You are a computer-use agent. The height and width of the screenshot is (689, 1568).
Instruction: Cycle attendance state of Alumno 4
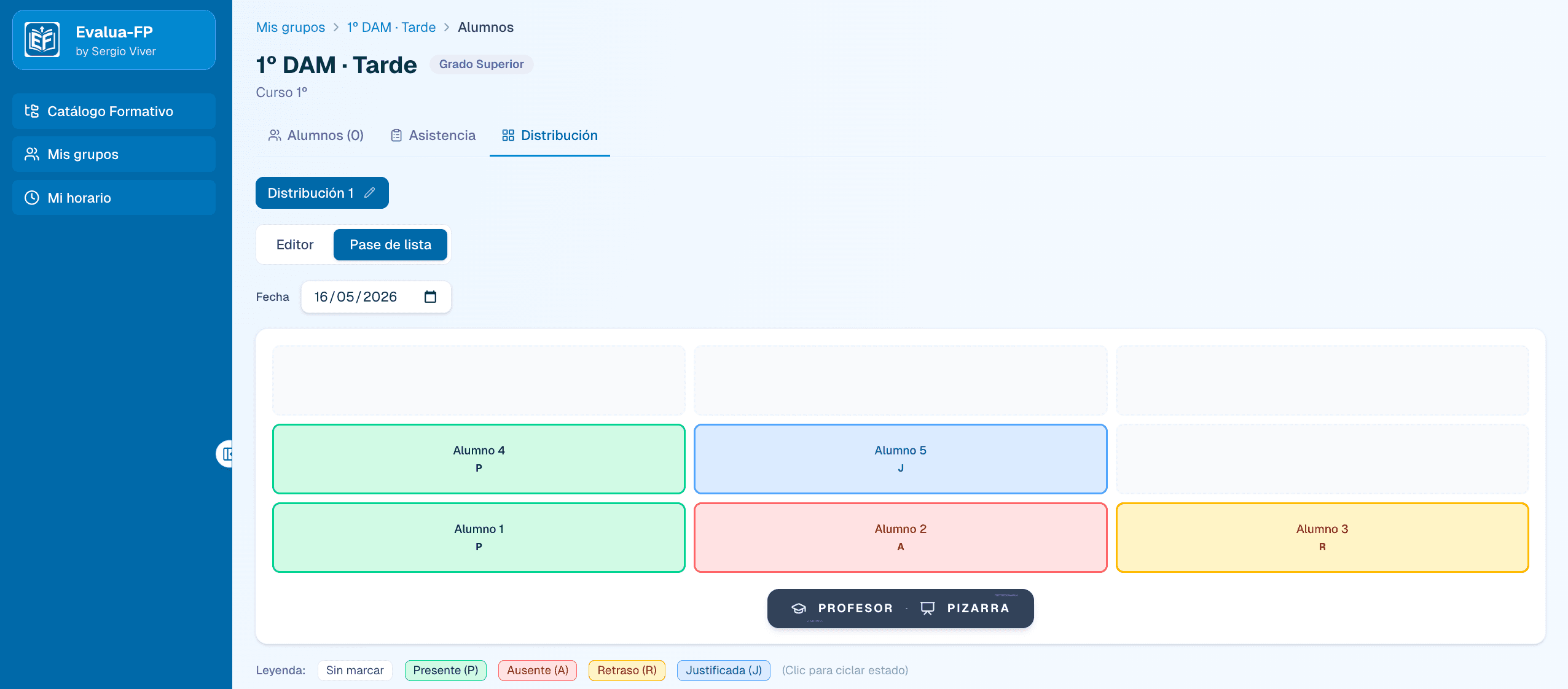click(479, 459)
